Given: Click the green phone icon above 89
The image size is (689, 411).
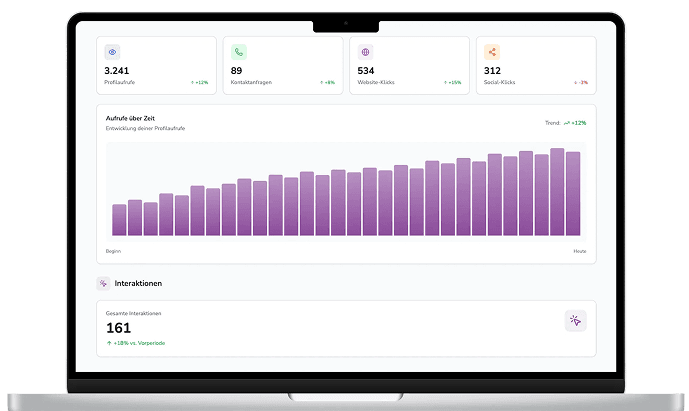Looking at the screenshot, I should tap(239, 52).
